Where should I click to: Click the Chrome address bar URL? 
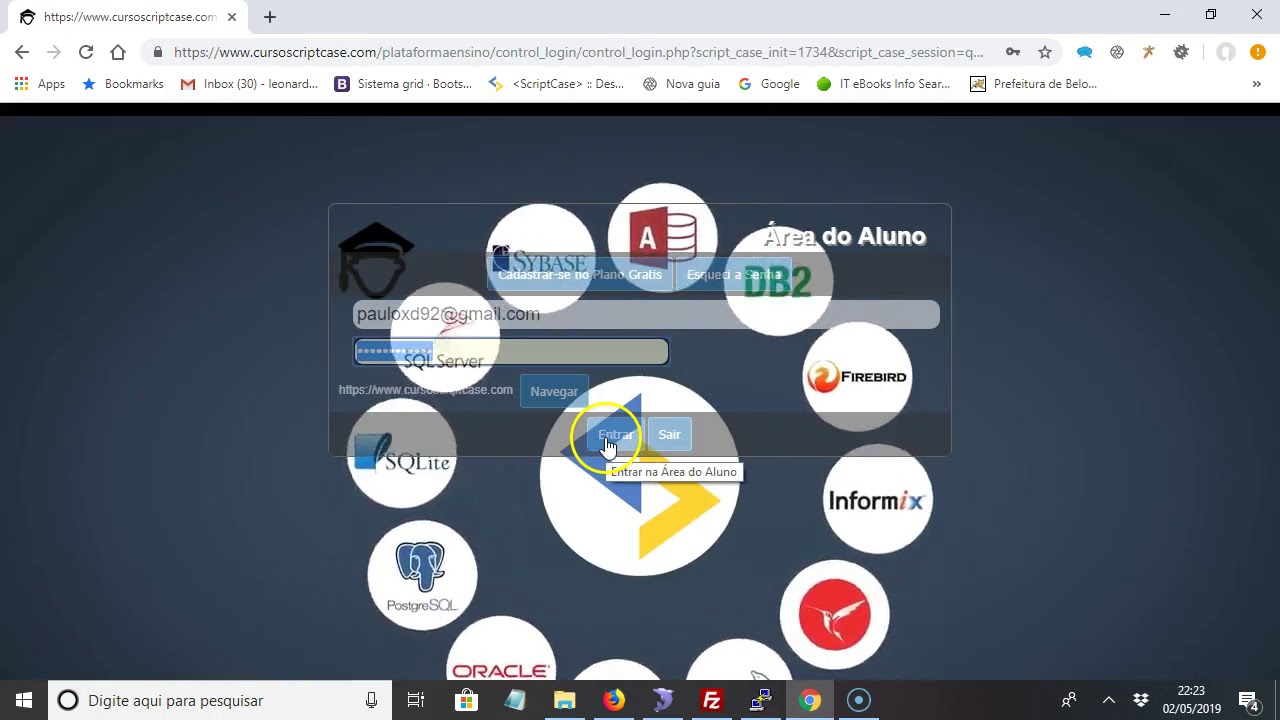pyautogui.click(x=578, y=52)
